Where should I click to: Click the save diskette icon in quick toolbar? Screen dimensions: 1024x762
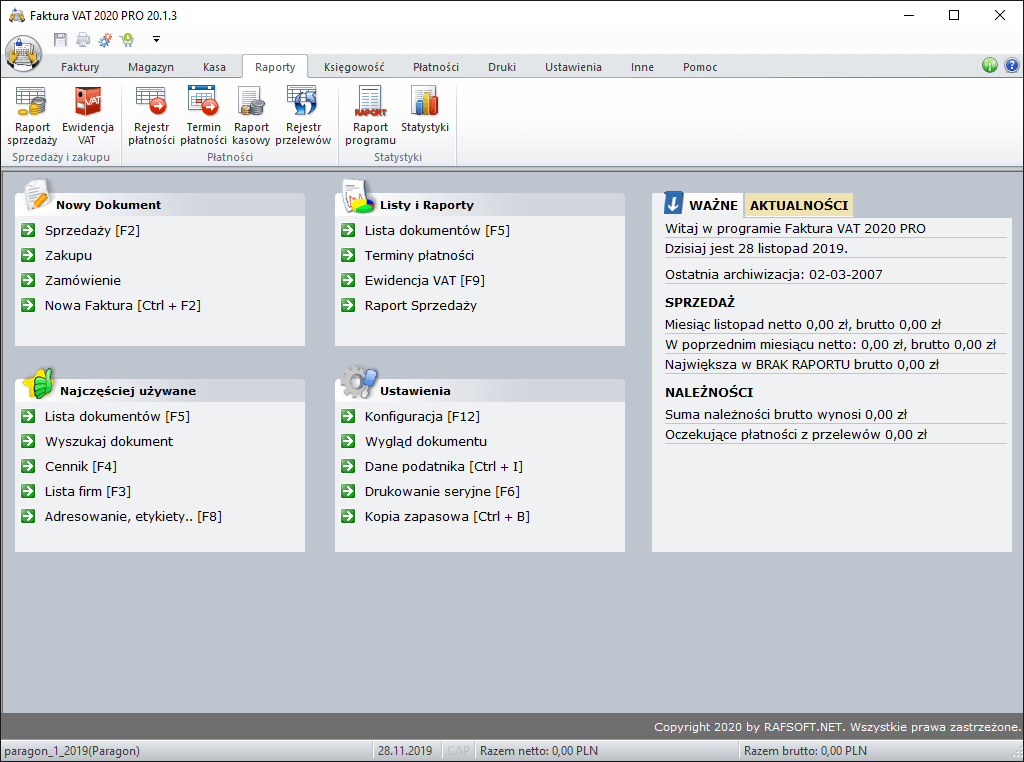point(60,40)
